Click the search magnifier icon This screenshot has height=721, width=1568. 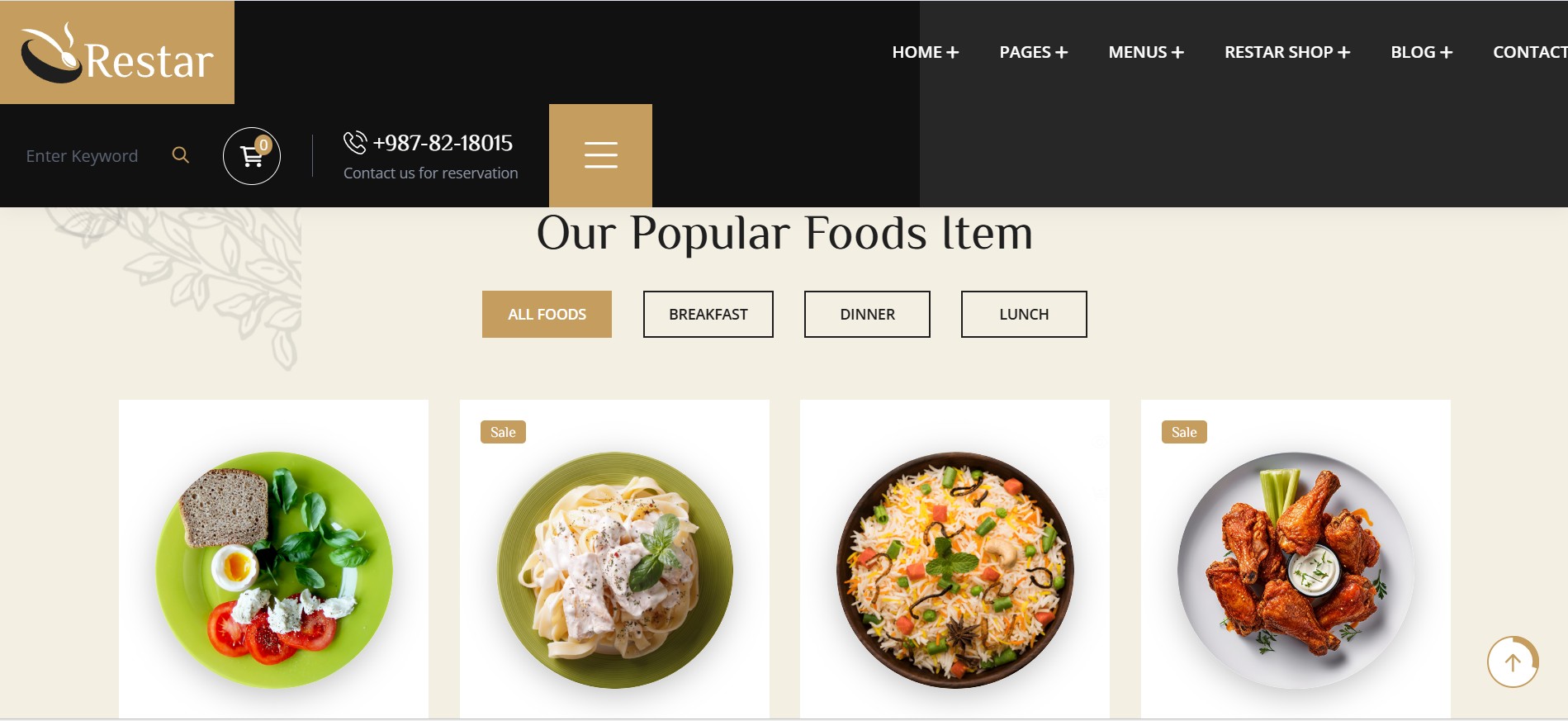pyautogui.click(x=181, y=155)
